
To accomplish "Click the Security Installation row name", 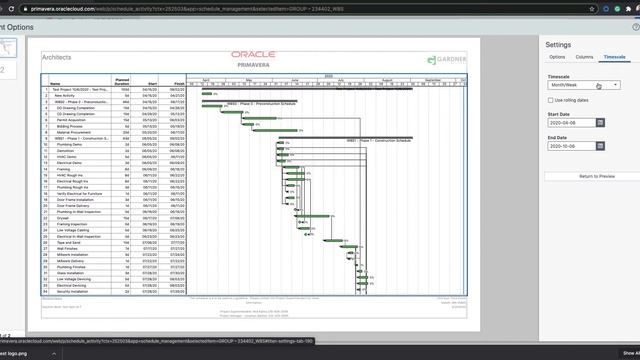I will click(72, 291).
